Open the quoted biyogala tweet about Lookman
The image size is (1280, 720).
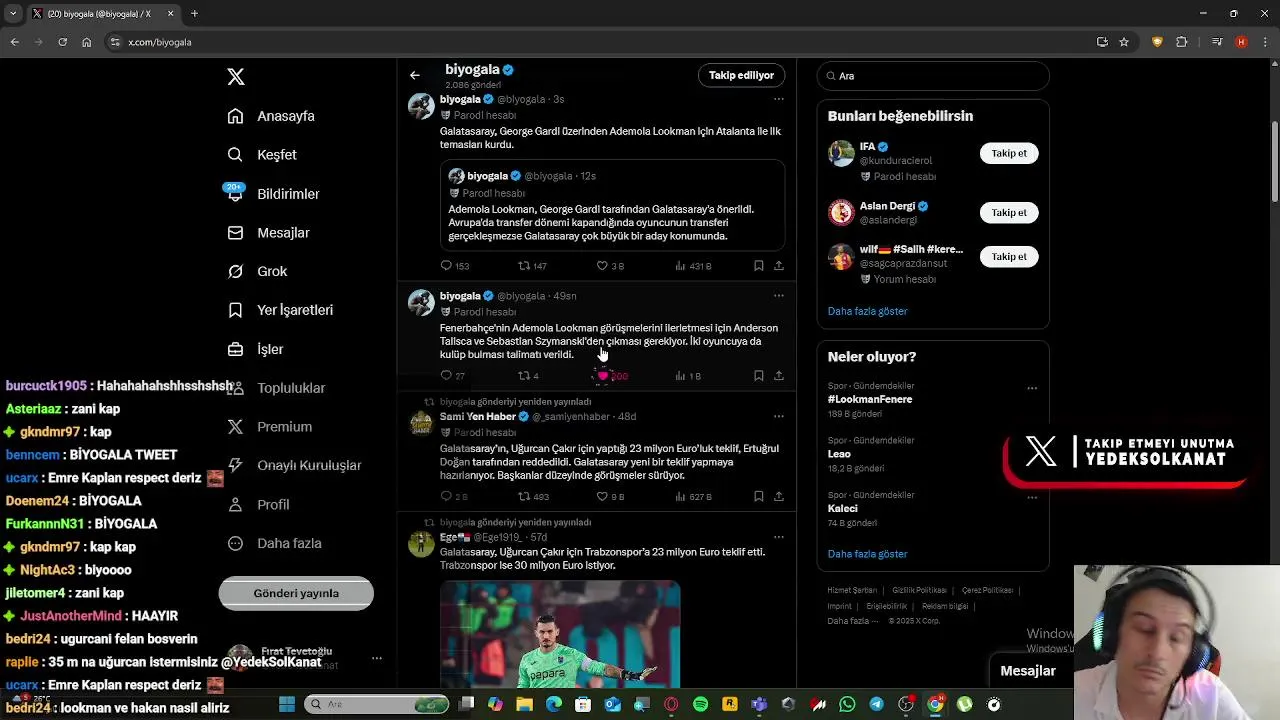pos(612,205)
